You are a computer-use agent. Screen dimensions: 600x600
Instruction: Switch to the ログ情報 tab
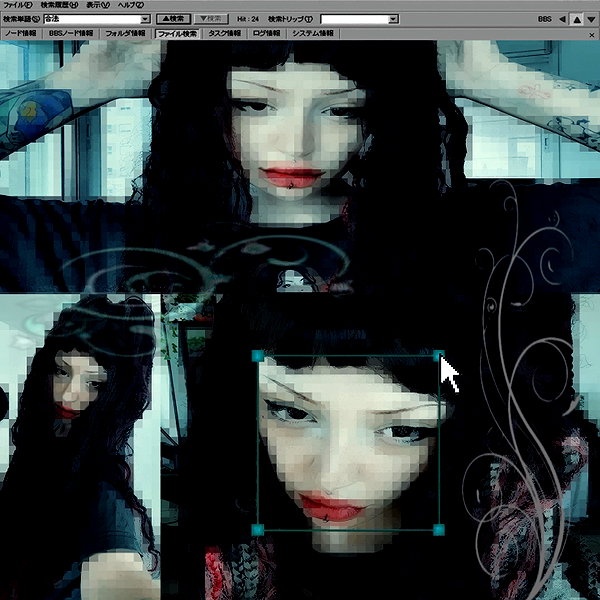[x=266, y=34]
